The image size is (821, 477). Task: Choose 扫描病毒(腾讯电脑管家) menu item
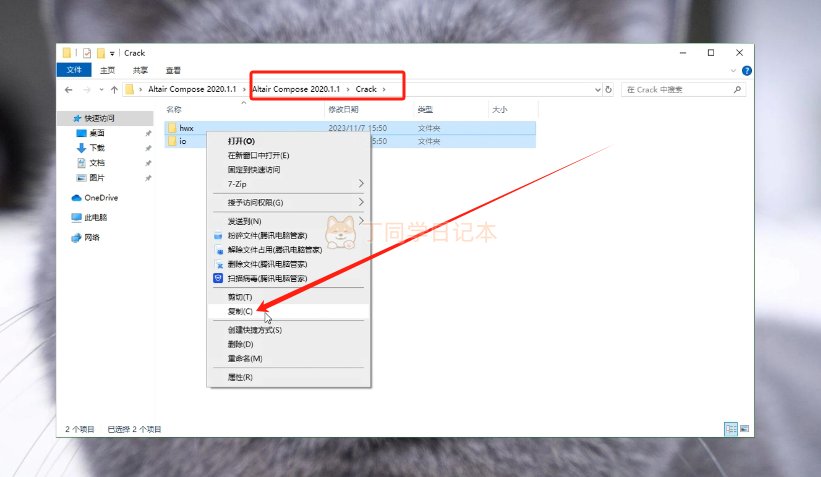[289, 278]
